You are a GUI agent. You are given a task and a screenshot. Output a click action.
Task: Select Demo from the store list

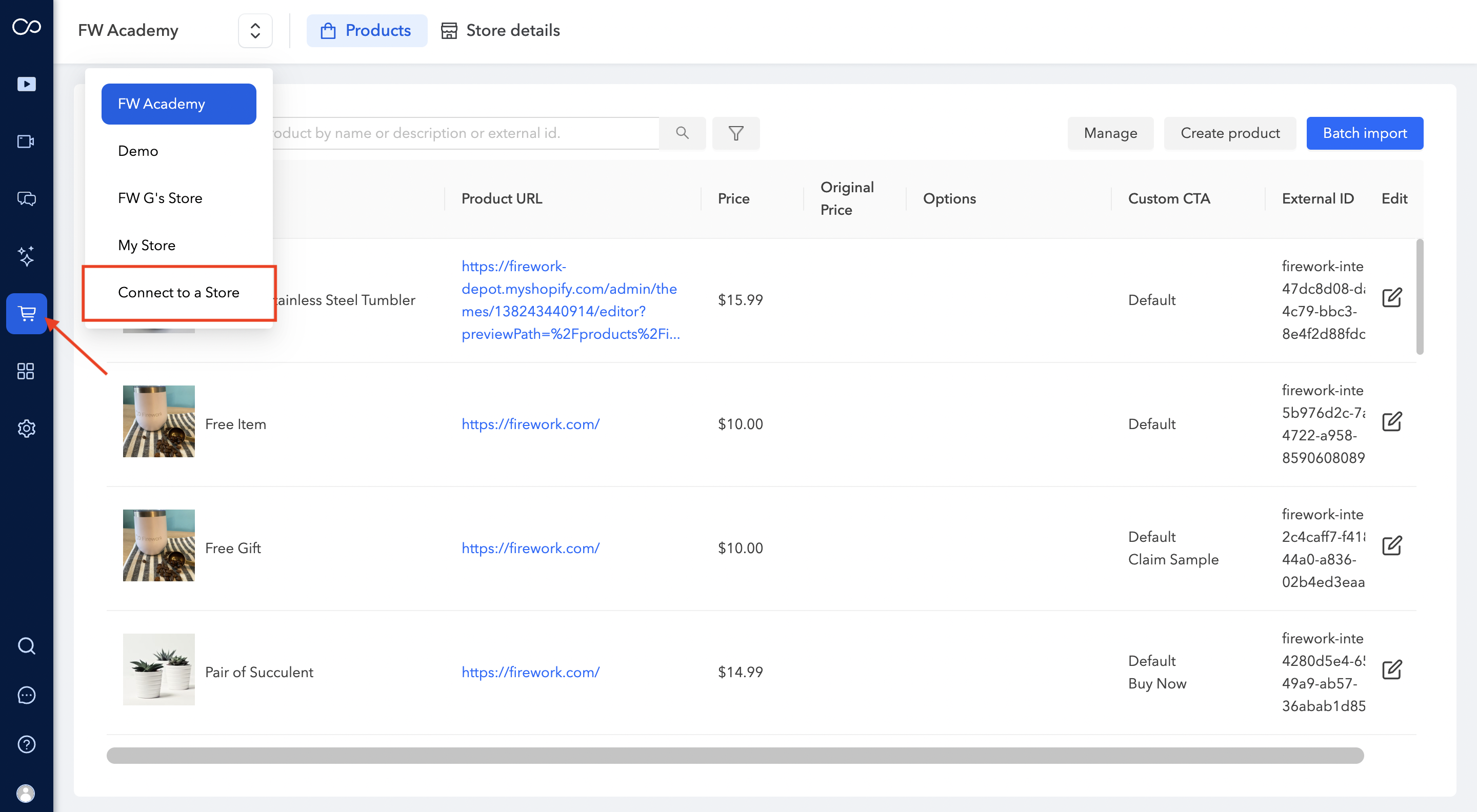(138, 151)
